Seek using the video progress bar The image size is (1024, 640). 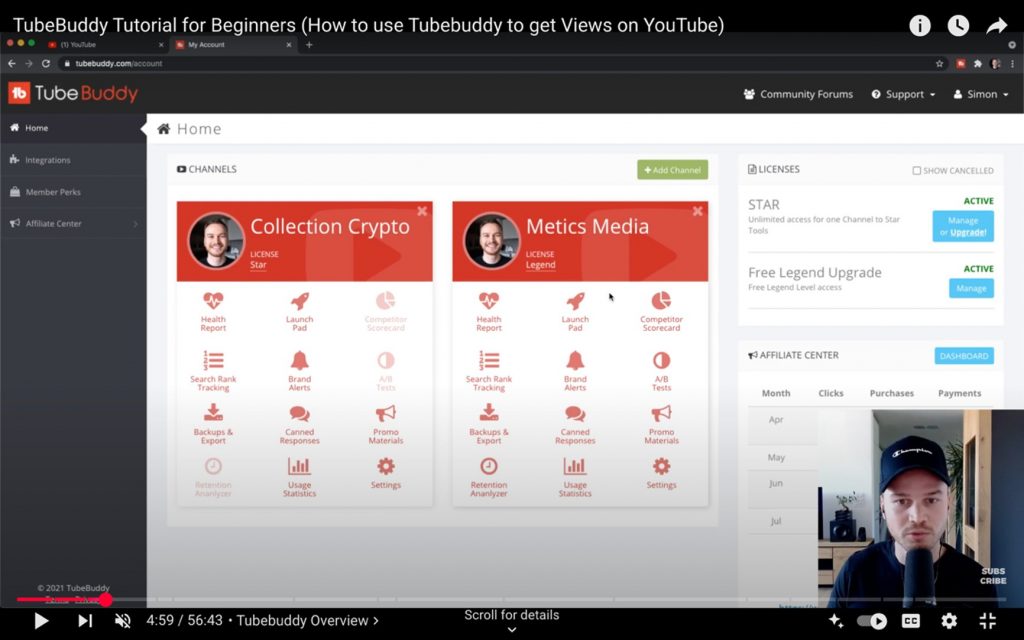(400, 600)
